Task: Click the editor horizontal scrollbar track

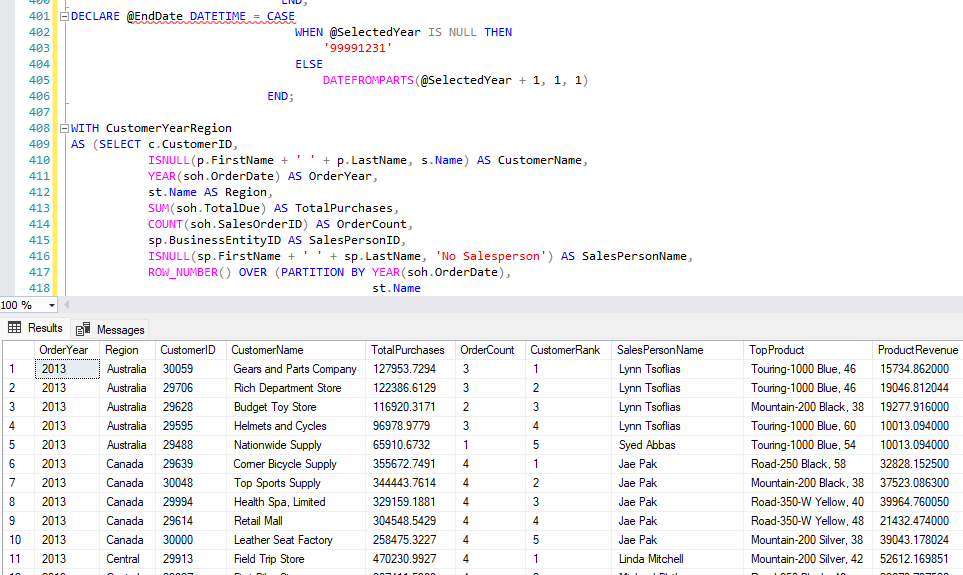Action: (500, 305)
